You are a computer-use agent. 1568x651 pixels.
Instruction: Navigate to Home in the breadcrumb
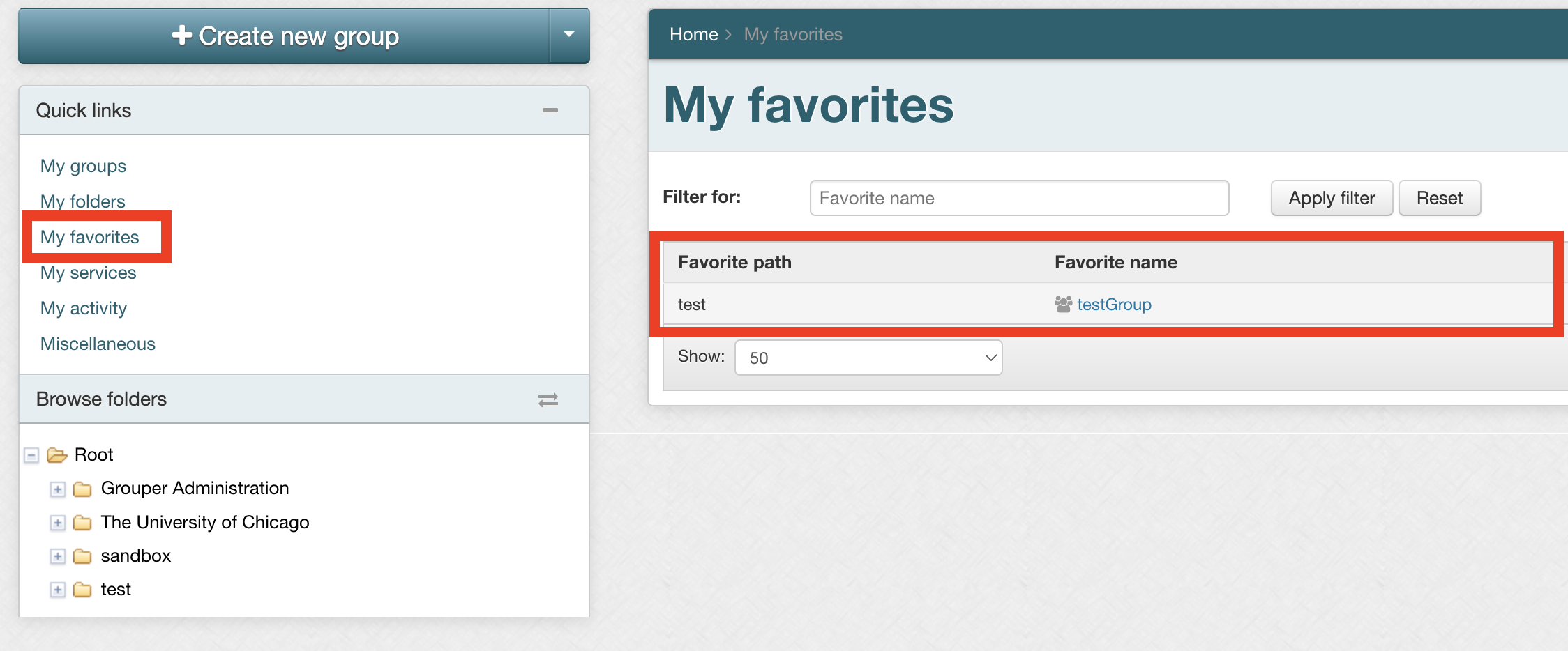[693, 34]
